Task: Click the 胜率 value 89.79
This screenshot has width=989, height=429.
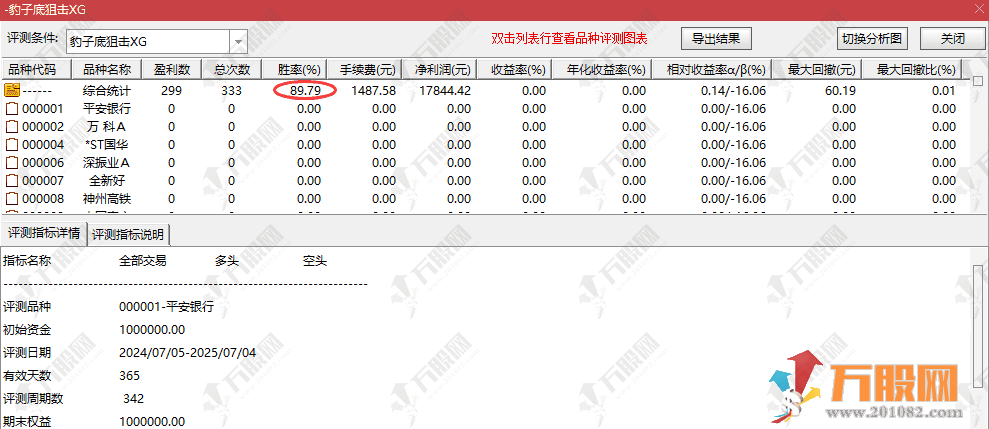Action: (306, 91)
